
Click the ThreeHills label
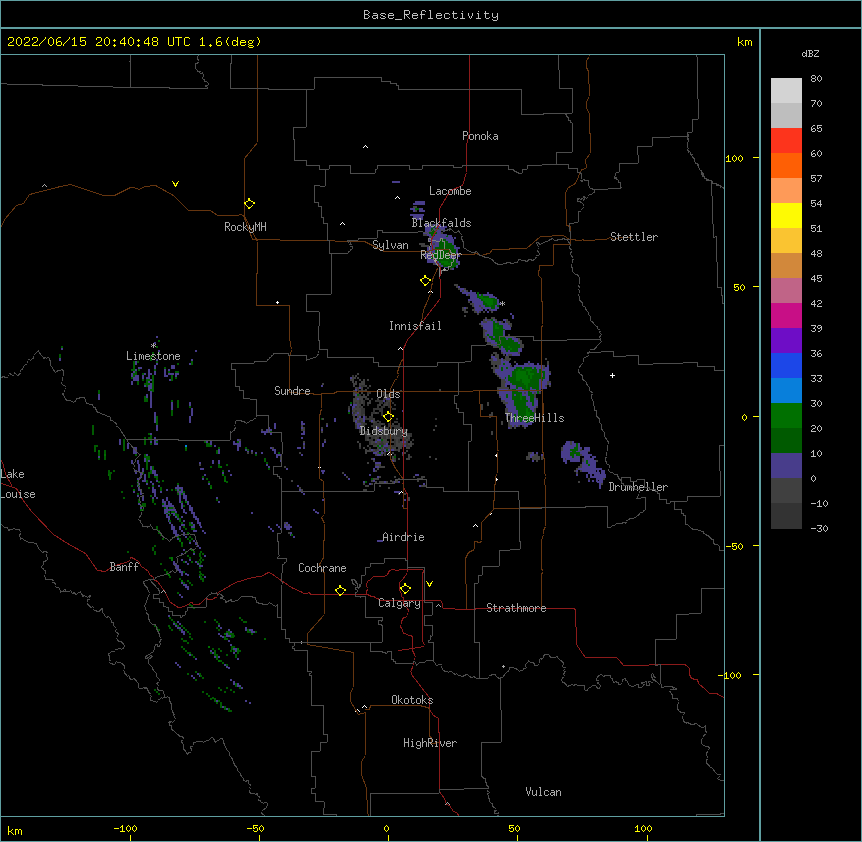(534, 418)
